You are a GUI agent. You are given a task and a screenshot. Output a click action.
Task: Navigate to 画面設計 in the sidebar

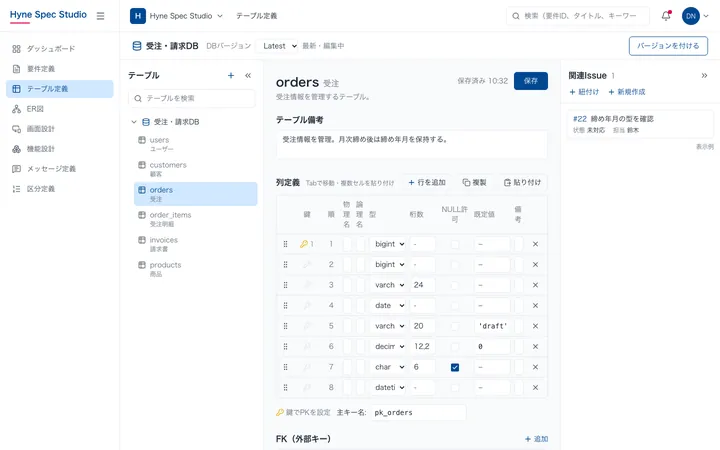60,129
